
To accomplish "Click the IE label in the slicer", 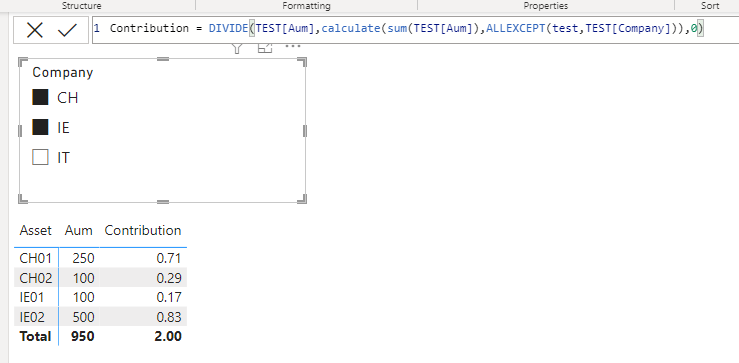I will pos(64,128).
